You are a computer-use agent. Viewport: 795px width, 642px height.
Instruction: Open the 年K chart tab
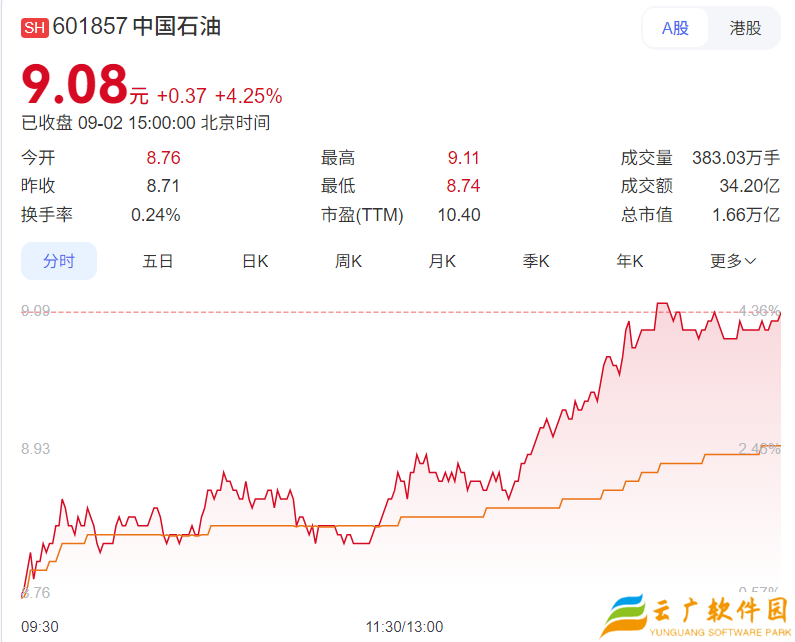630,261
